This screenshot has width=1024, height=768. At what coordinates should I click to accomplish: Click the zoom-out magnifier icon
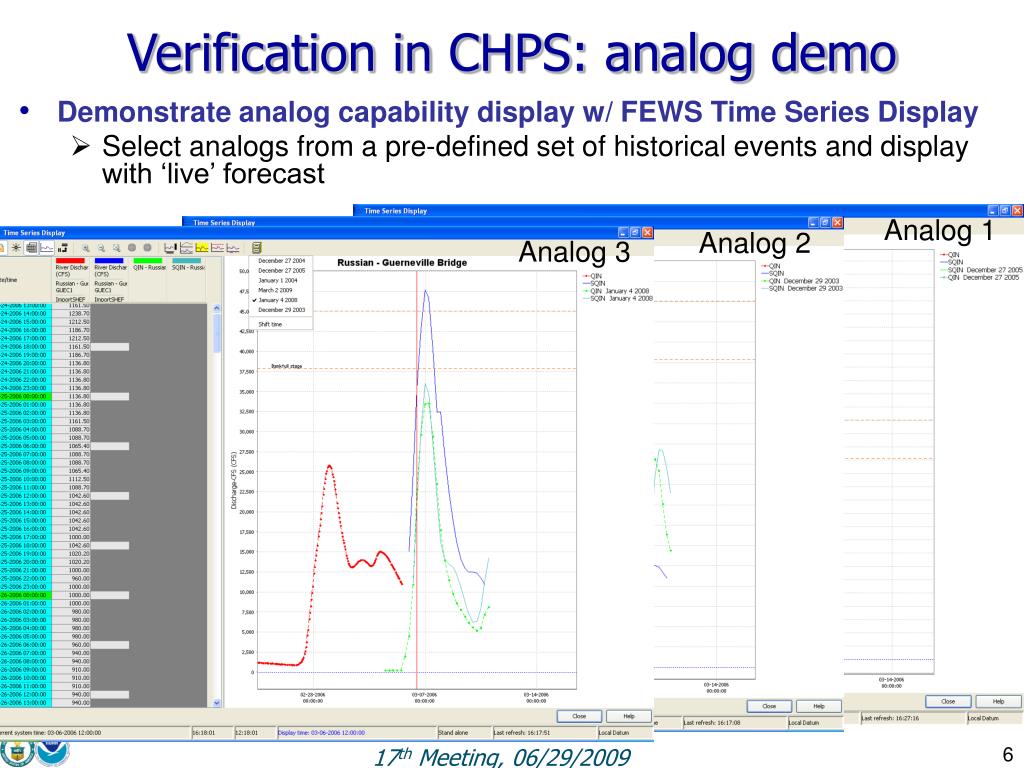click(101, 248)
